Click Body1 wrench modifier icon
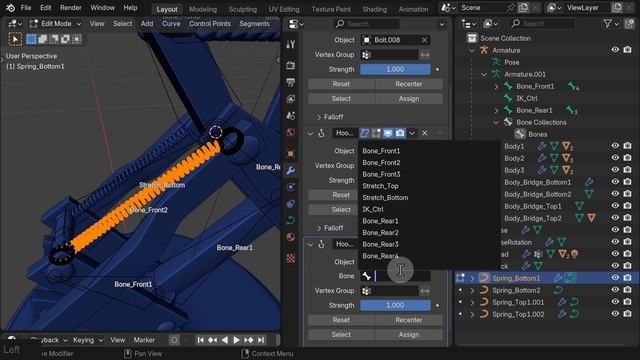640x360 pixels. (x=542, y=146)
